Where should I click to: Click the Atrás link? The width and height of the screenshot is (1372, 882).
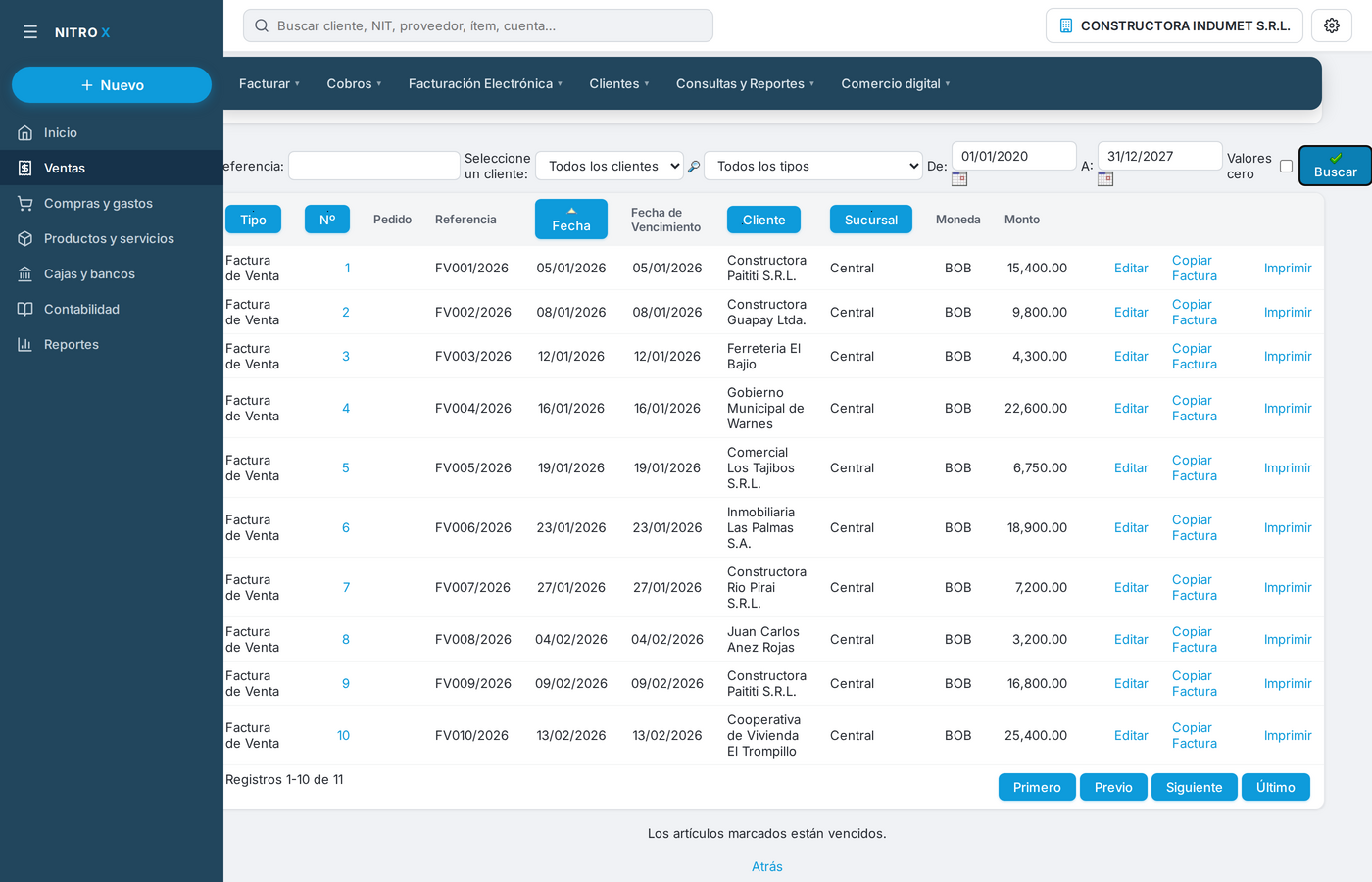click(767, 866)
